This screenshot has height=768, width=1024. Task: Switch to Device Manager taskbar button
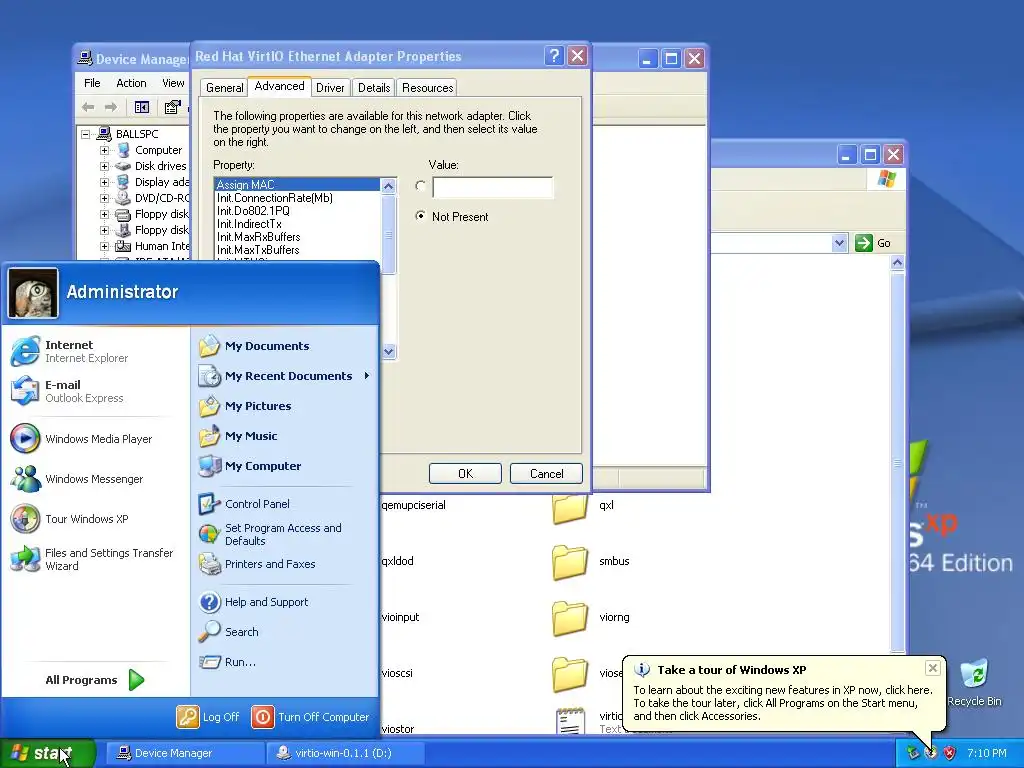click(x=184, y=753)
